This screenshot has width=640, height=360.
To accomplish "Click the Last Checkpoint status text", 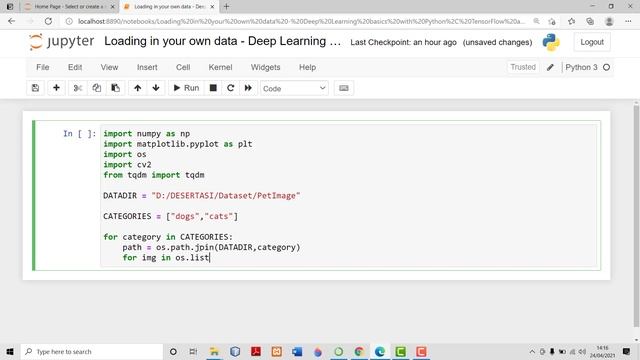I will click(x=403, y=42).
